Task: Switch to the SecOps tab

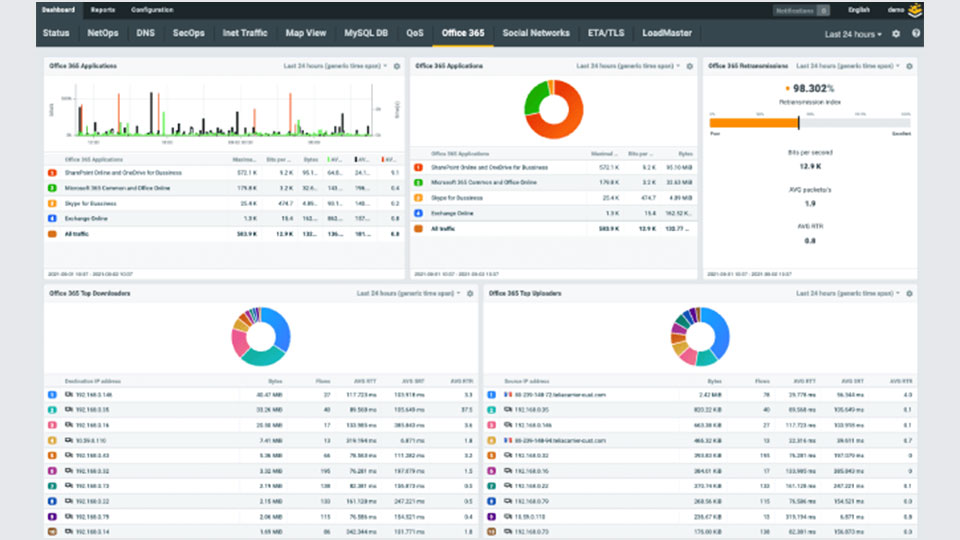Action: [x=189, y=33]
